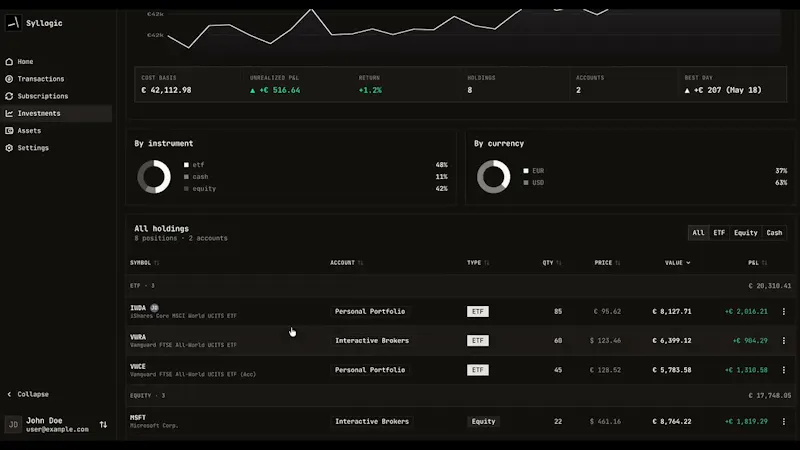Click the Subscriptions refresh icon
The image size is (800, 450).
coord(9,96)
